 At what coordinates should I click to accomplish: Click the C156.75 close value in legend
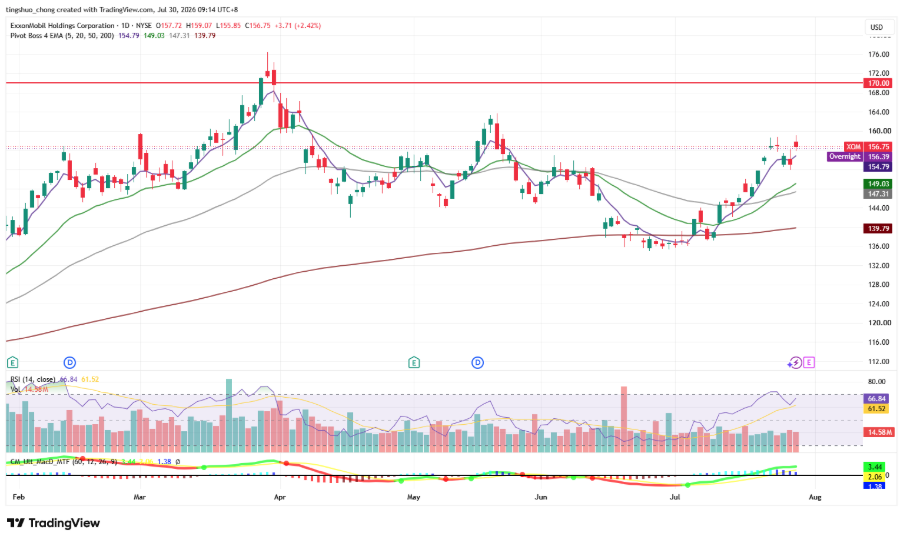(x=258, y=25)
